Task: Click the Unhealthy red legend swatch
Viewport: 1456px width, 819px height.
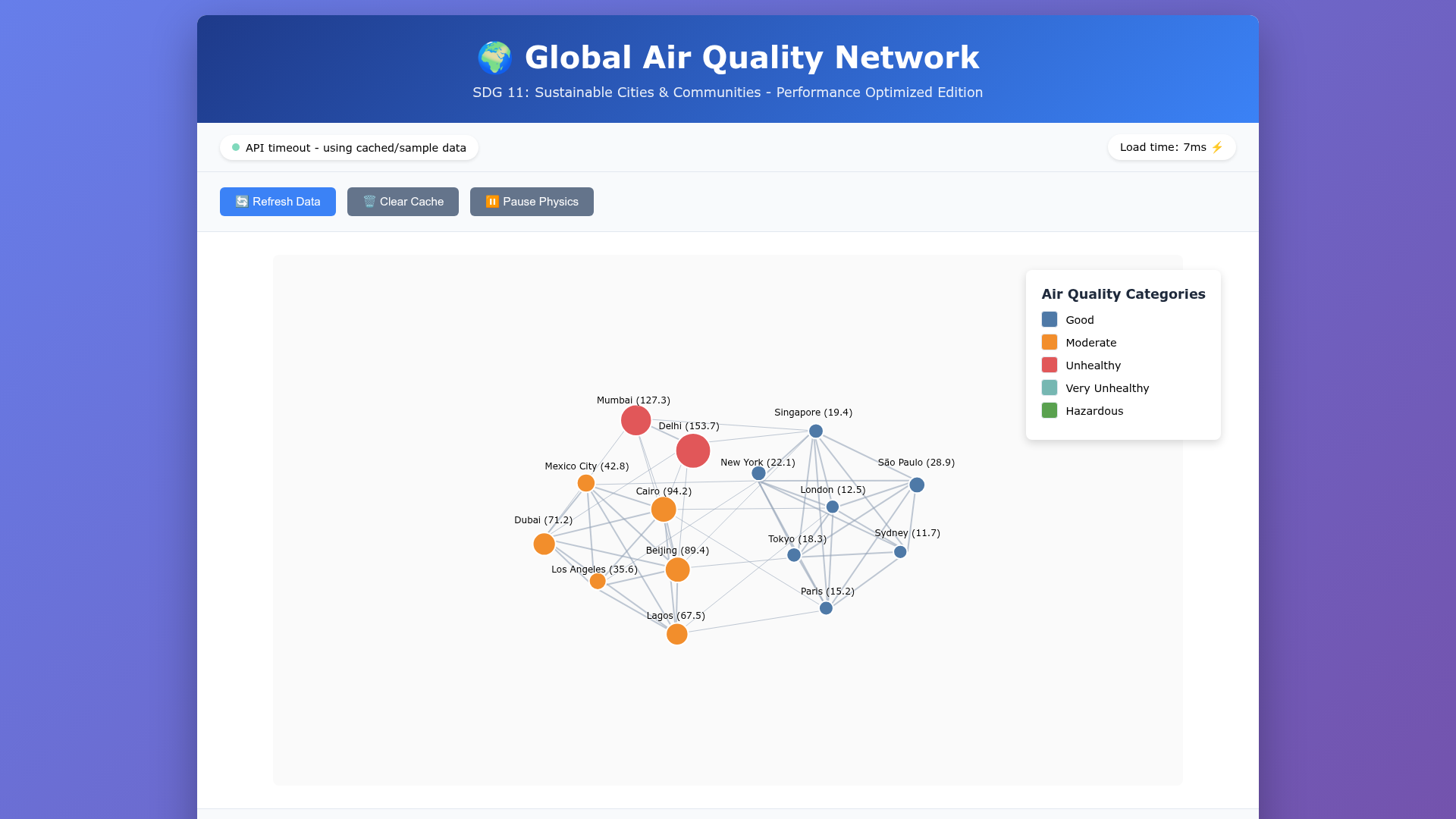Action: click(1050, 366)
